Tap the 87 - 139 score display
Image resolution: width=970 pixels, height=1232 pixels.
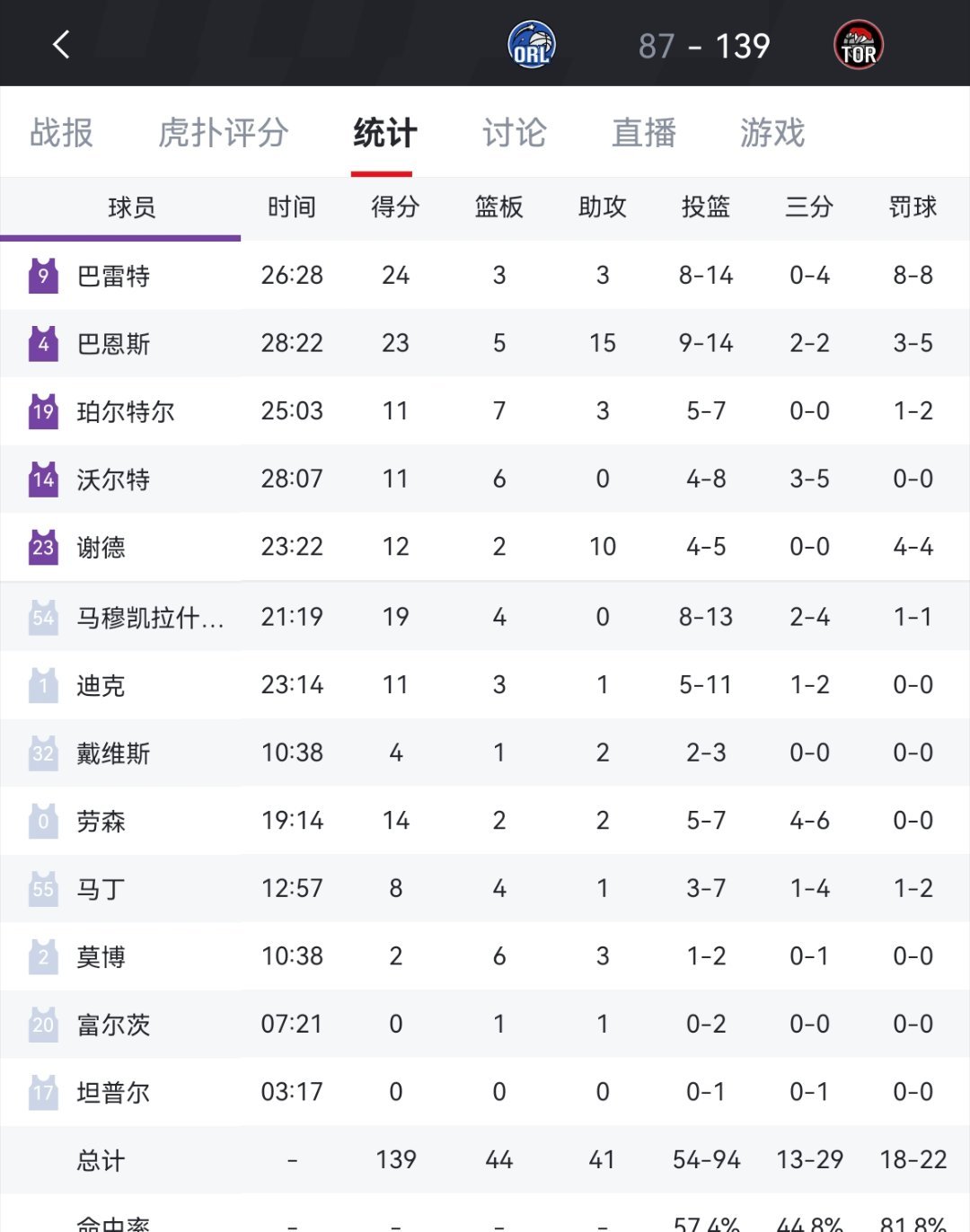(x=704, y=46)
